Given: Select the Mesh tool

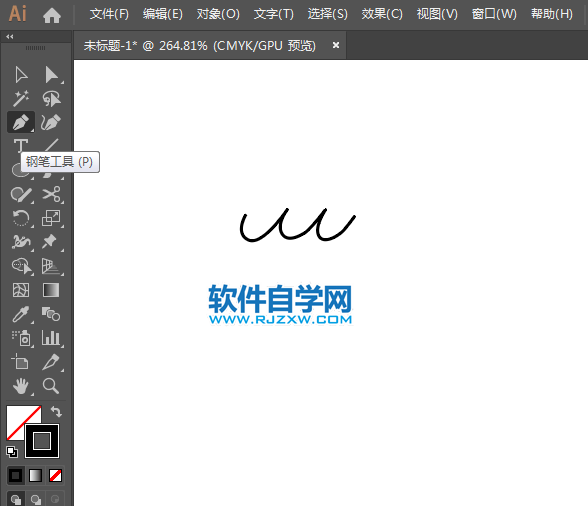Looking at the screenshot, I should click(21, 290).
